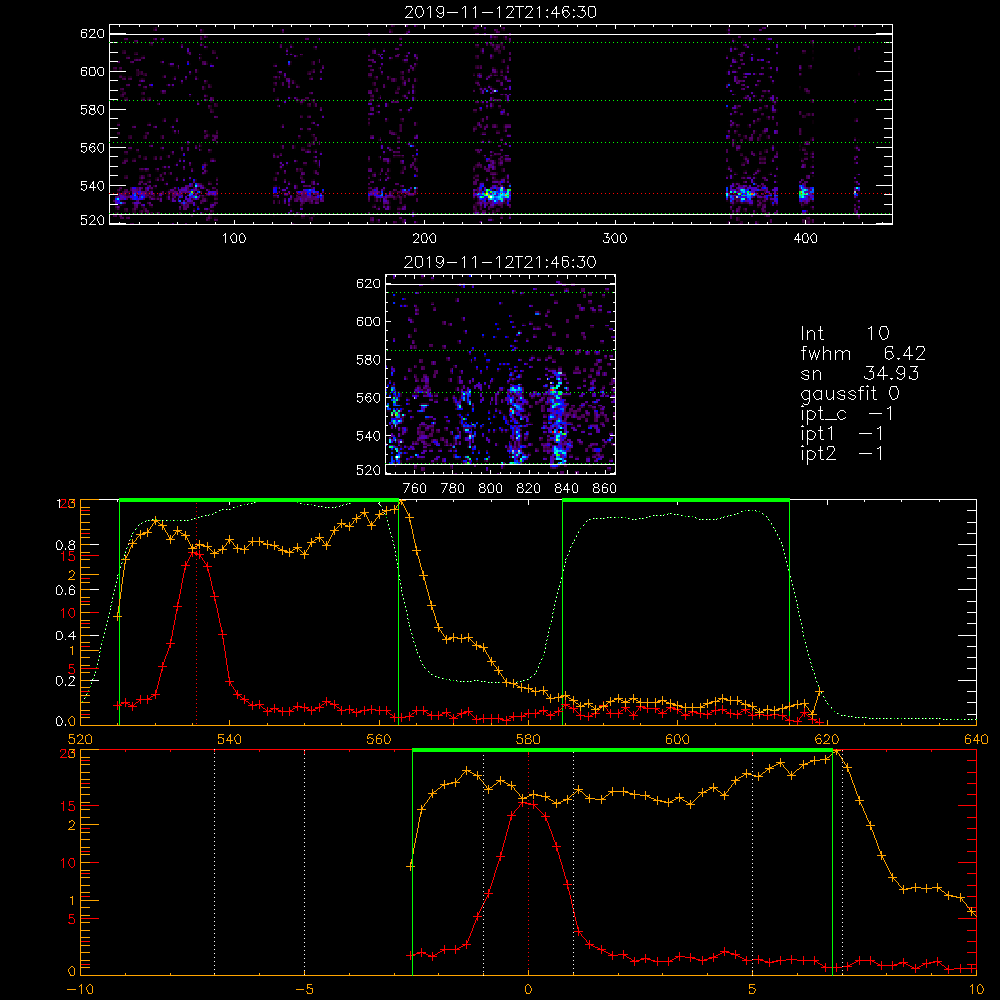
Task: Click x-axis label 820 under the middle image
Action: coord(529,489)
